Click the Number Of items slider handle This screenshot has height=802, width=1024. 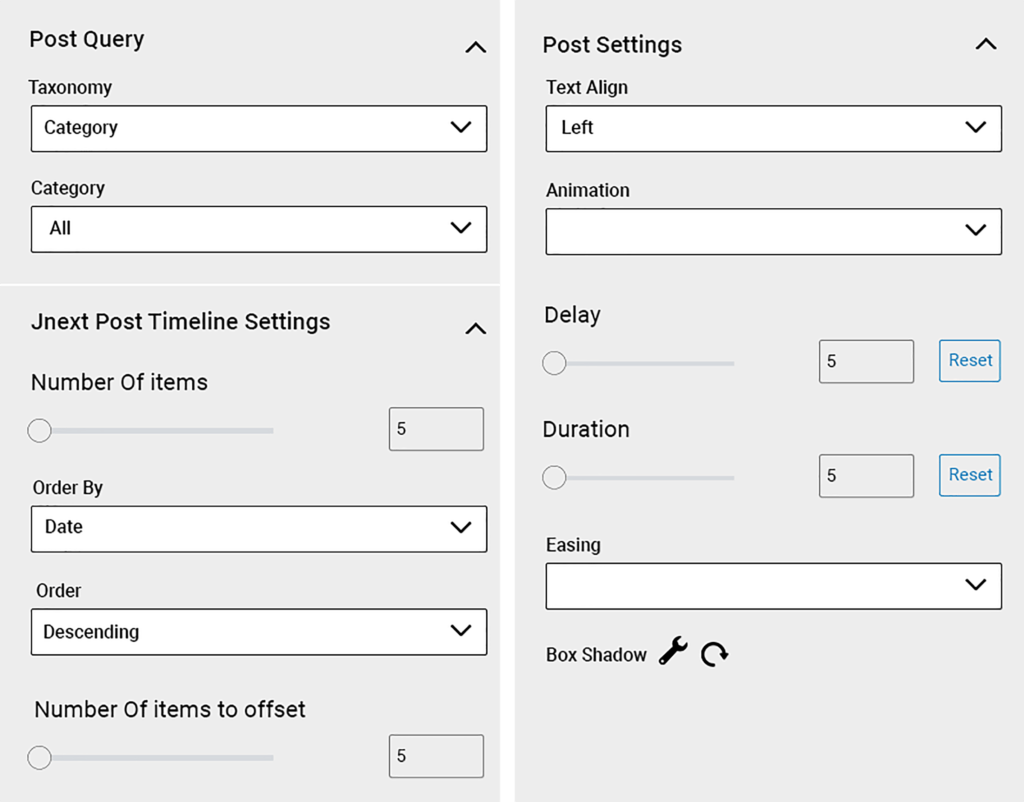tap(39, 430)
